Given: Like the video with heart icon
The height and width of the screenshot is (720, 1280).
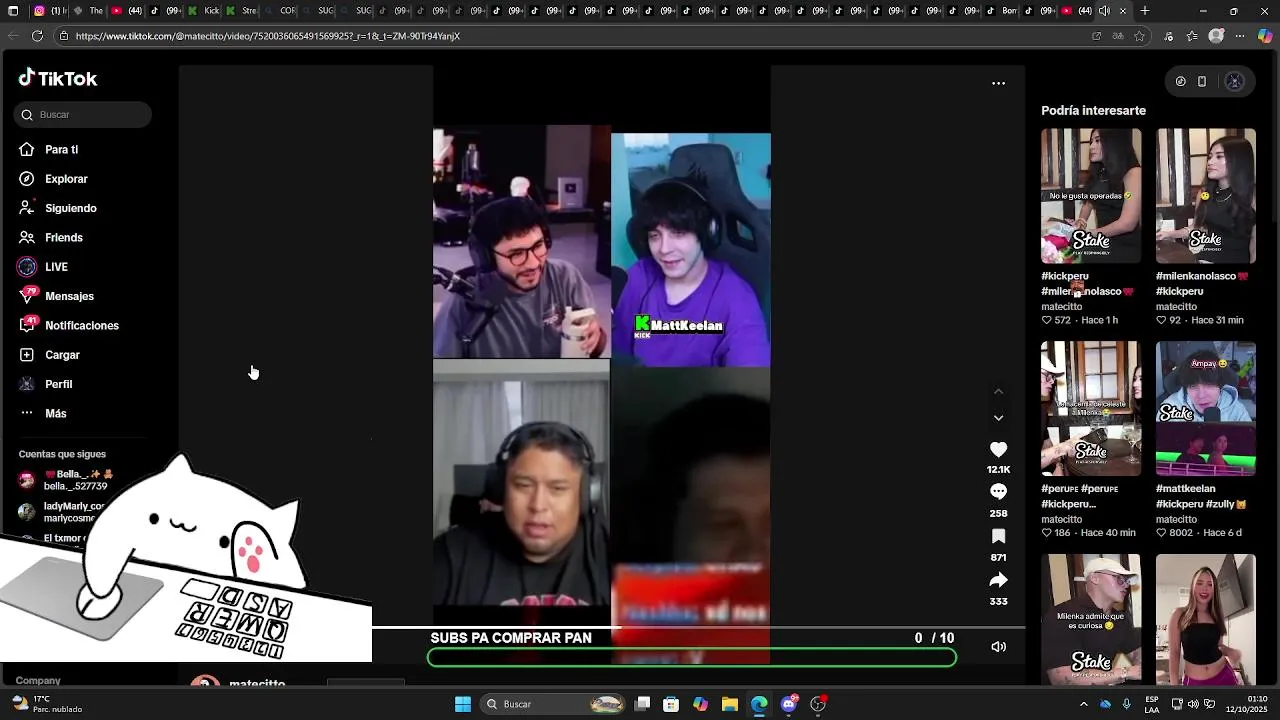Looking at the screenshot, I should (x=998, y=450).
